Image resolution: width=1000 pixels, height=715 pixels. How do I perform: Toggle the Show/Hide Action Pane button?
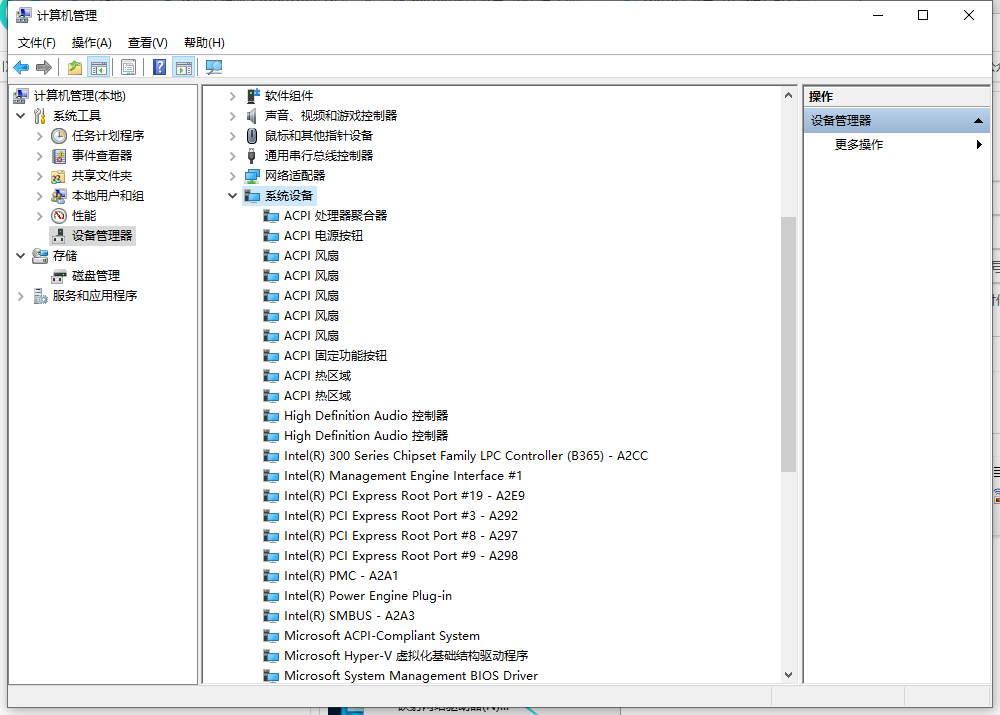tap(182, 67)
